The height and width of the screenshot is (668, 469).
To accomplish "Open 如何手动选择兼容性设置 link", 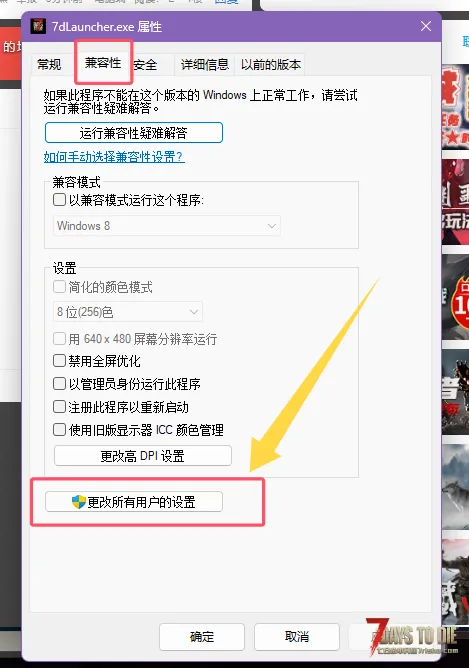I will coord(114,157).
